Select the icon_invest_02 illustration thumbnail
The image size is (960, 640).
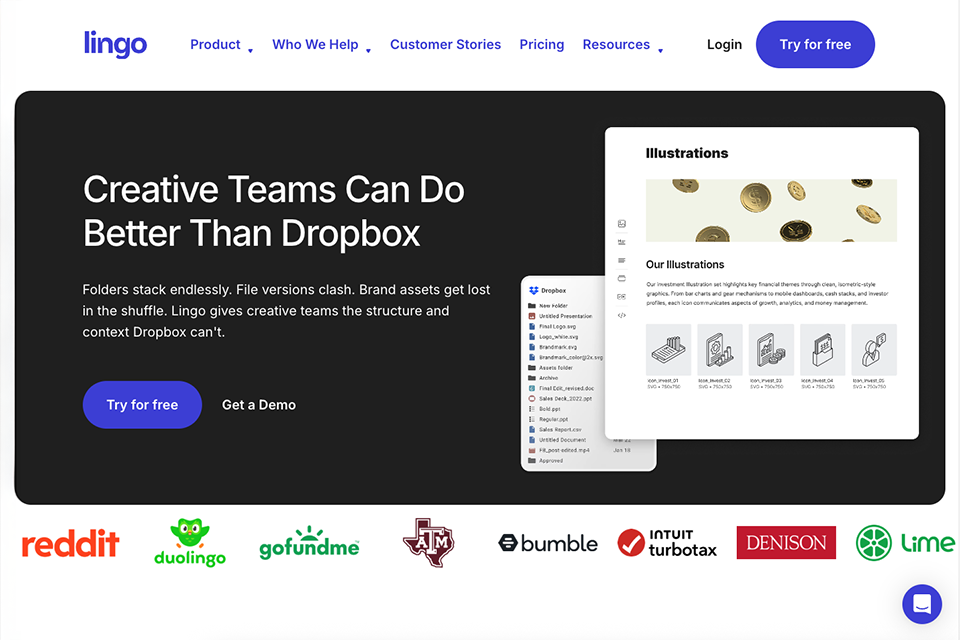[720, 350]
